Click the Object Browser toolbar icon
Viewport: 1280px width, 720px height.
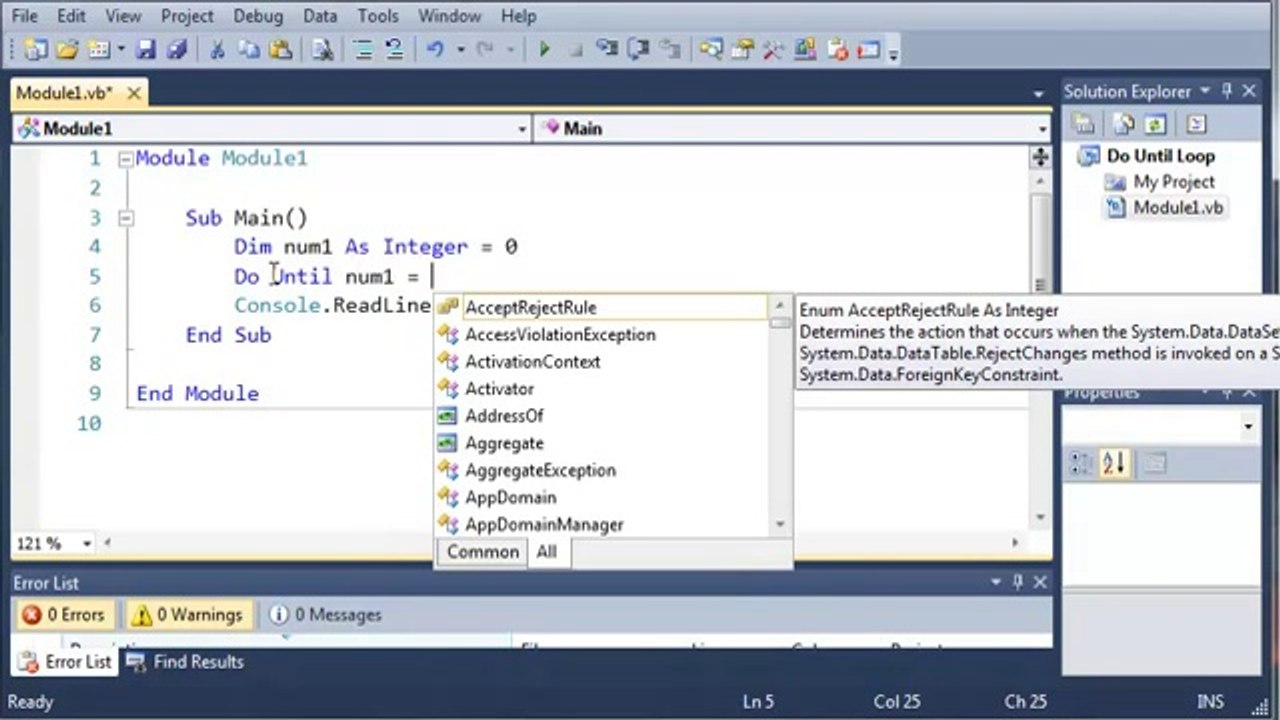click(805, 49)
